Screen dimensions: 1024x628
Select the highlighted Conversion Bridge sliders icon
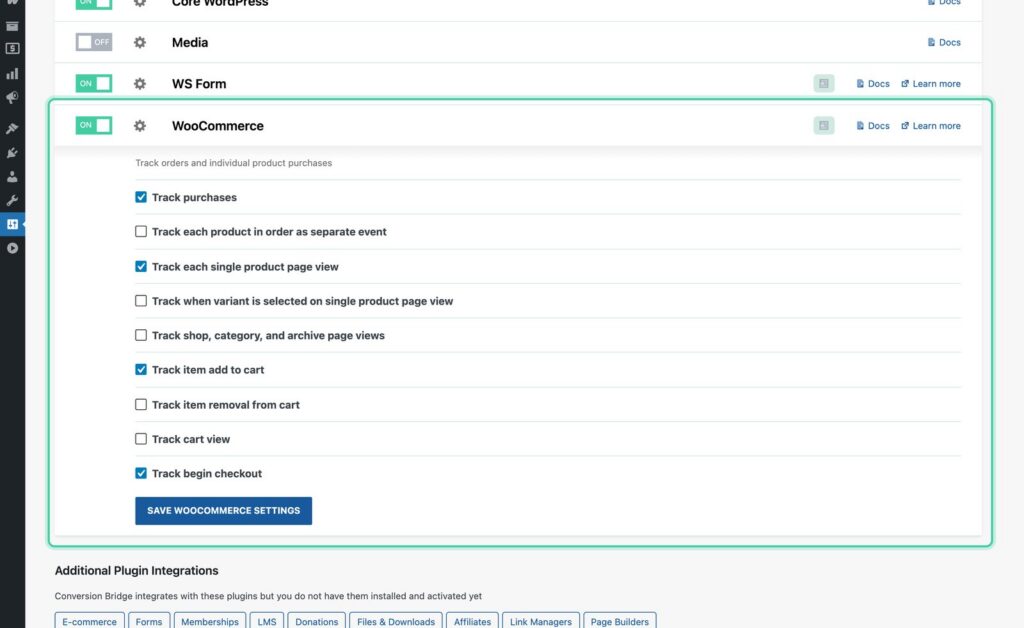click(12, 224)
